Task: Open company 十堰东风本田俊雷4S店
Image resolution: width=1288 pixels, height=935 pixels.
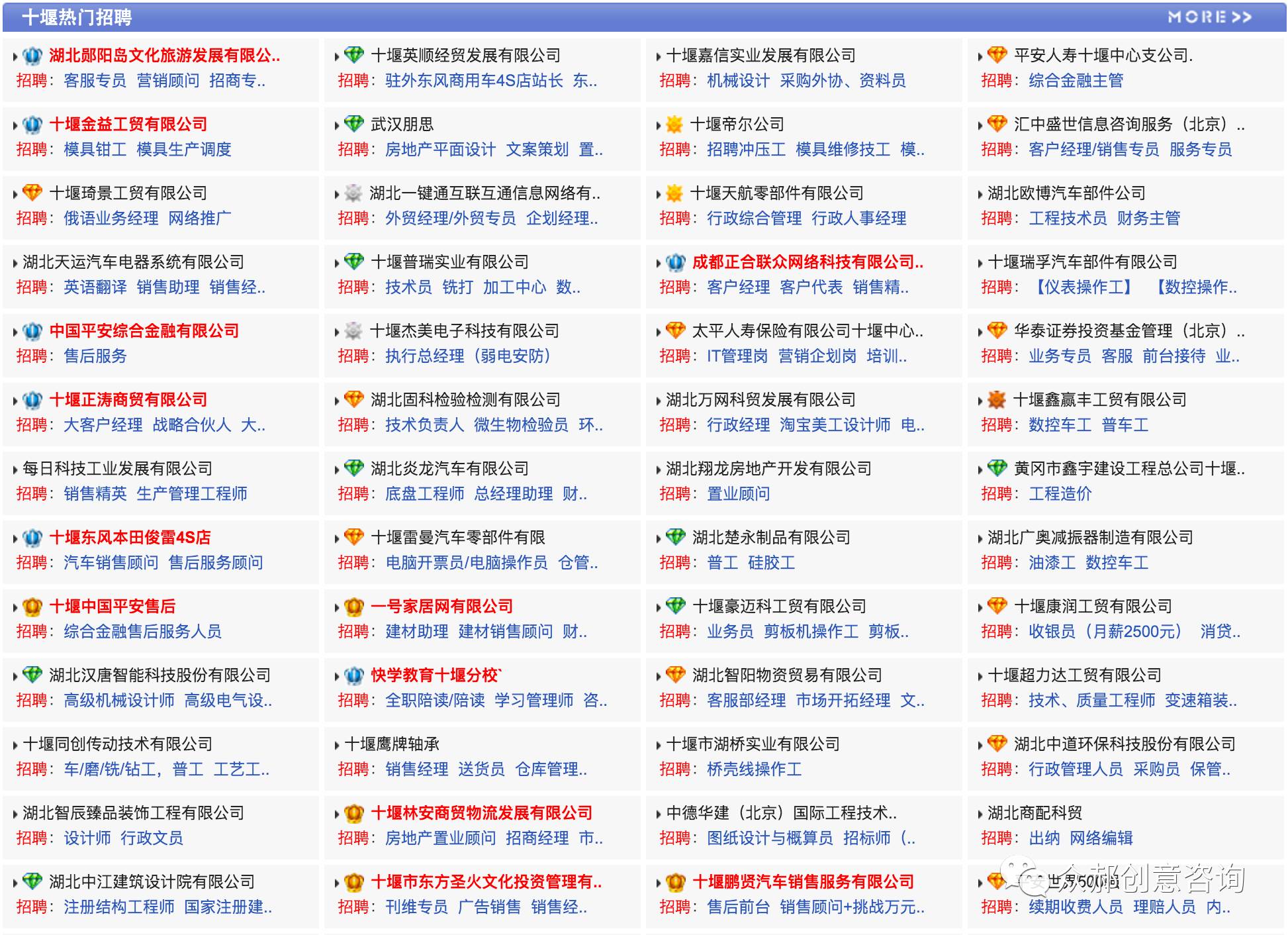Action: (x=130, y=538)
